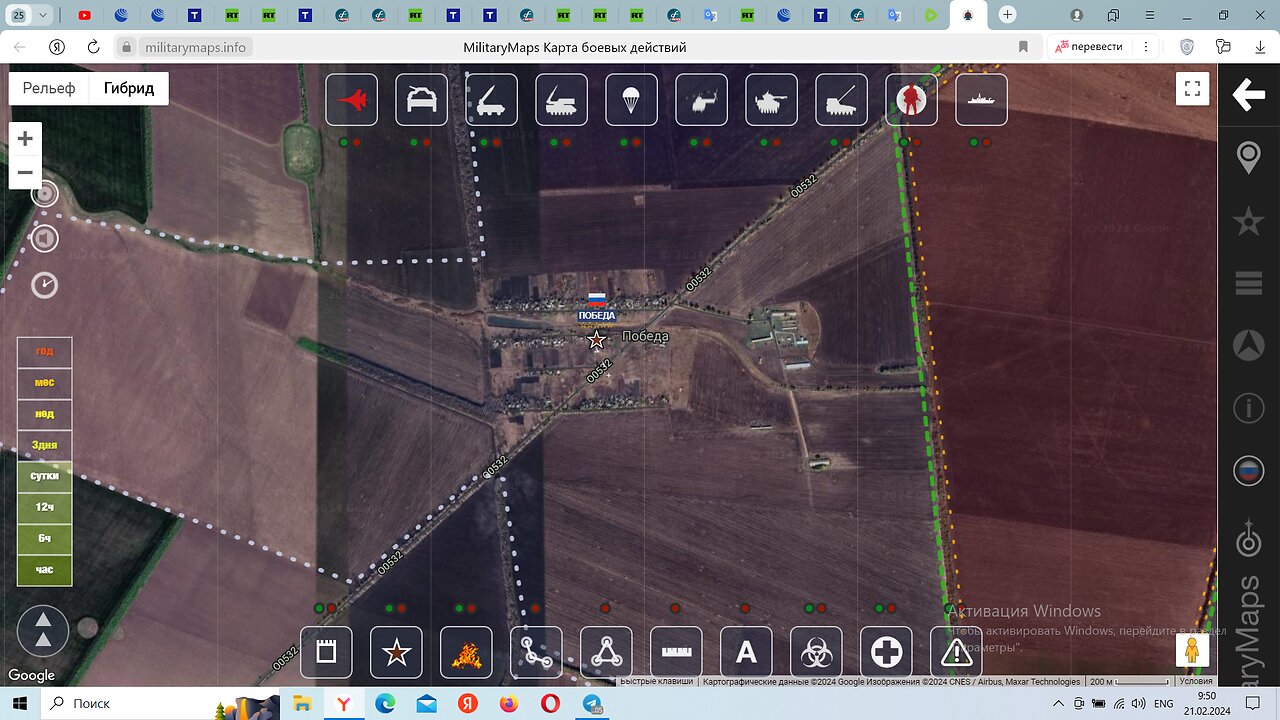The image size is (1280, 720).
Task: Select the мес time filter
Action: [45, 383]
